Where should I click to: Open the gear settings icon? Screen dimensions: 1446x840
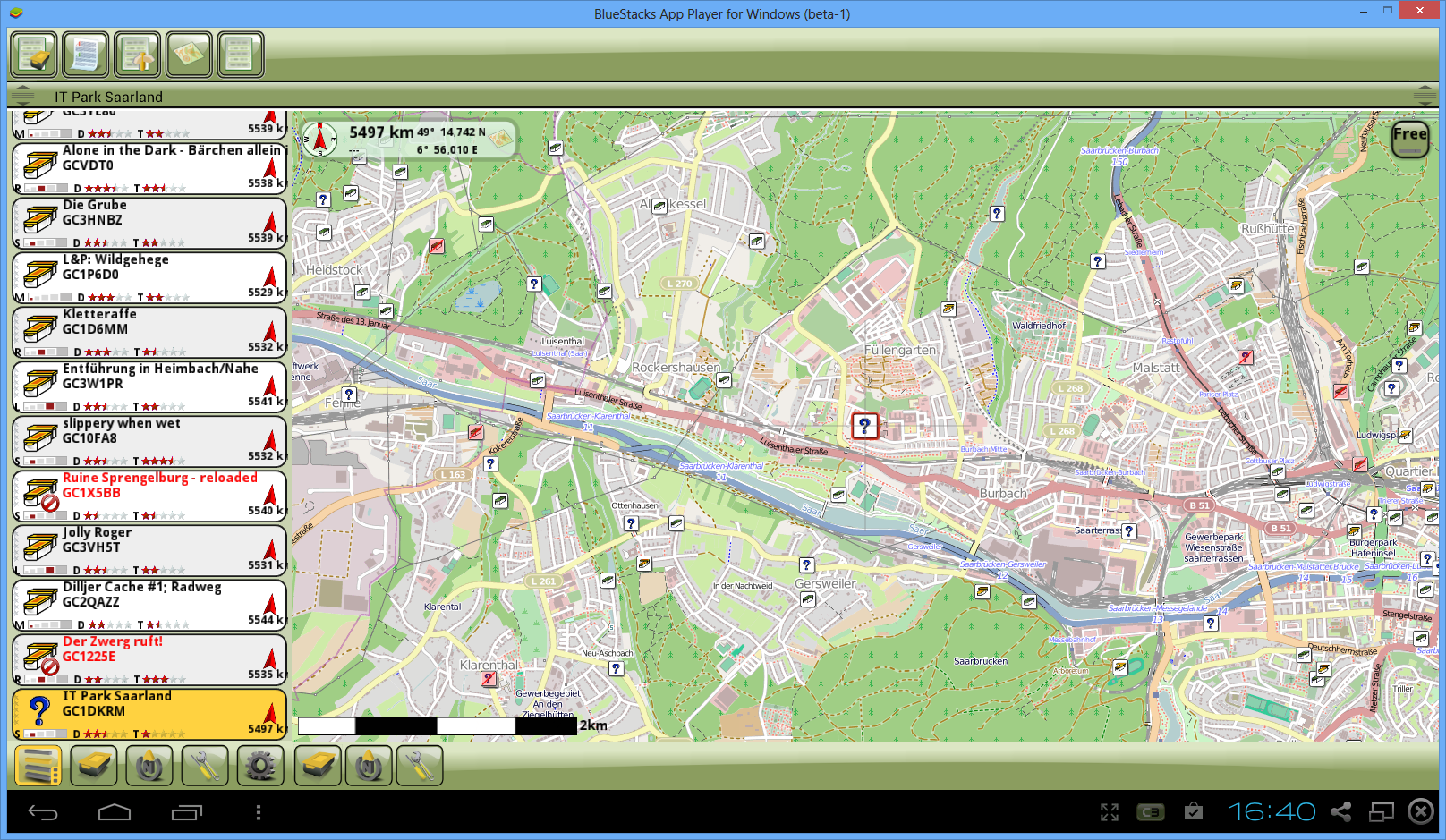point(260,766)
